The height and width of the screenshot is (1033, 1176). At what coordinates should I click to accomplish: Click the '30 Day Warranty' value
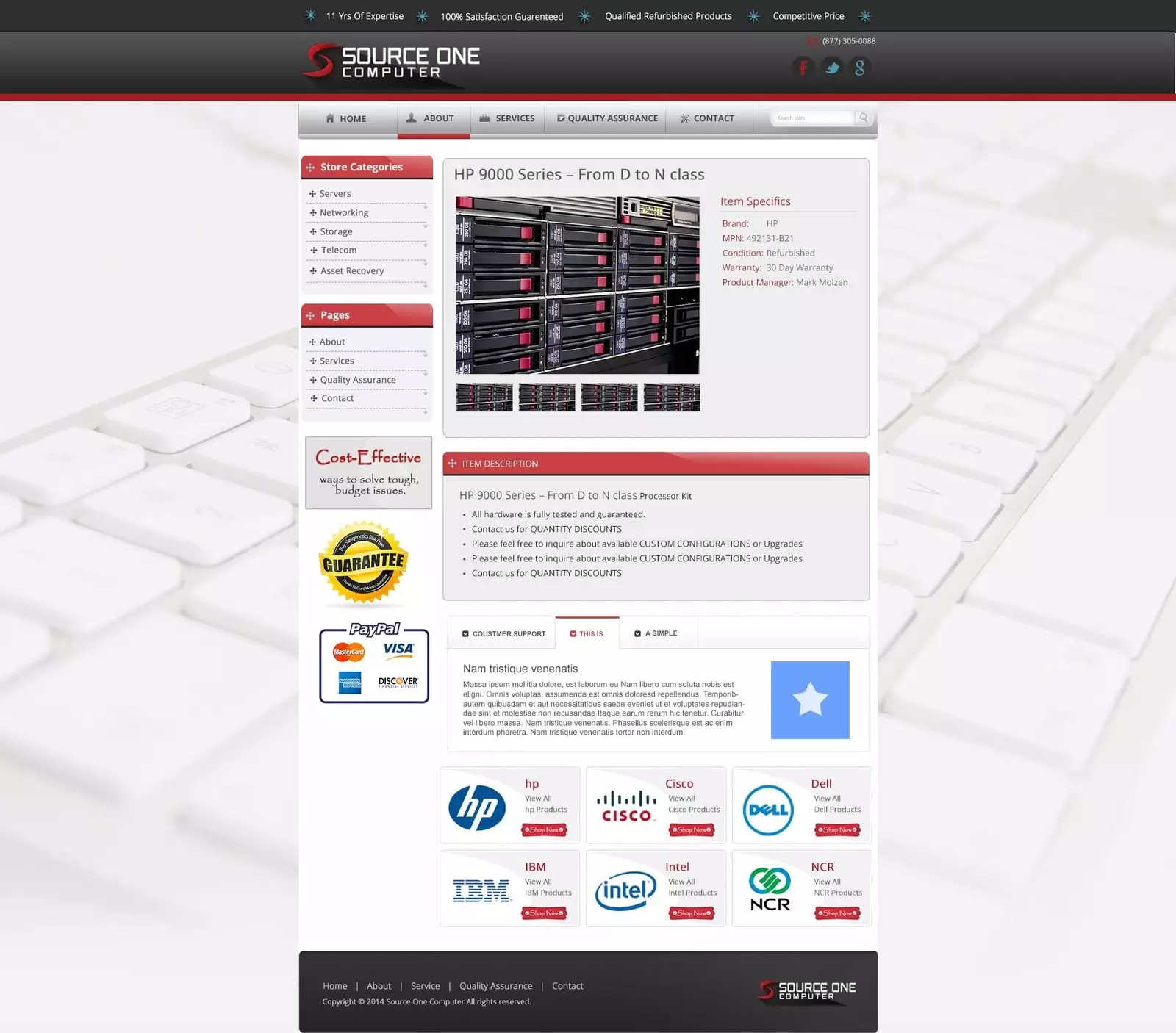click(799, 268)
